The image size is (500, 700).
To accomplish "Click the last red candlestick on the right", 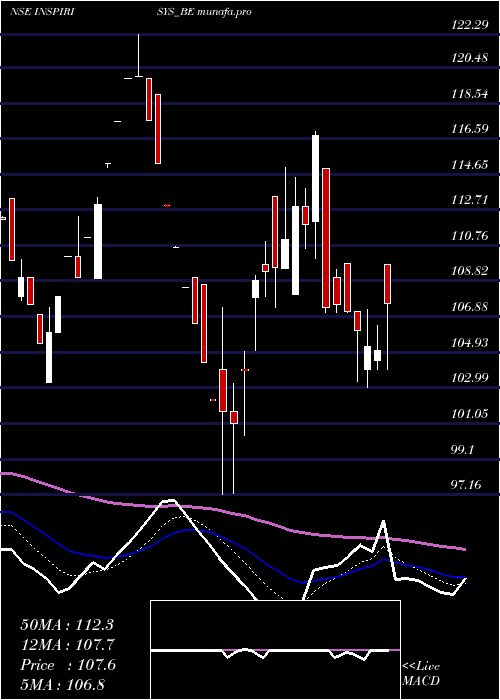I will [x=388, y=284].
